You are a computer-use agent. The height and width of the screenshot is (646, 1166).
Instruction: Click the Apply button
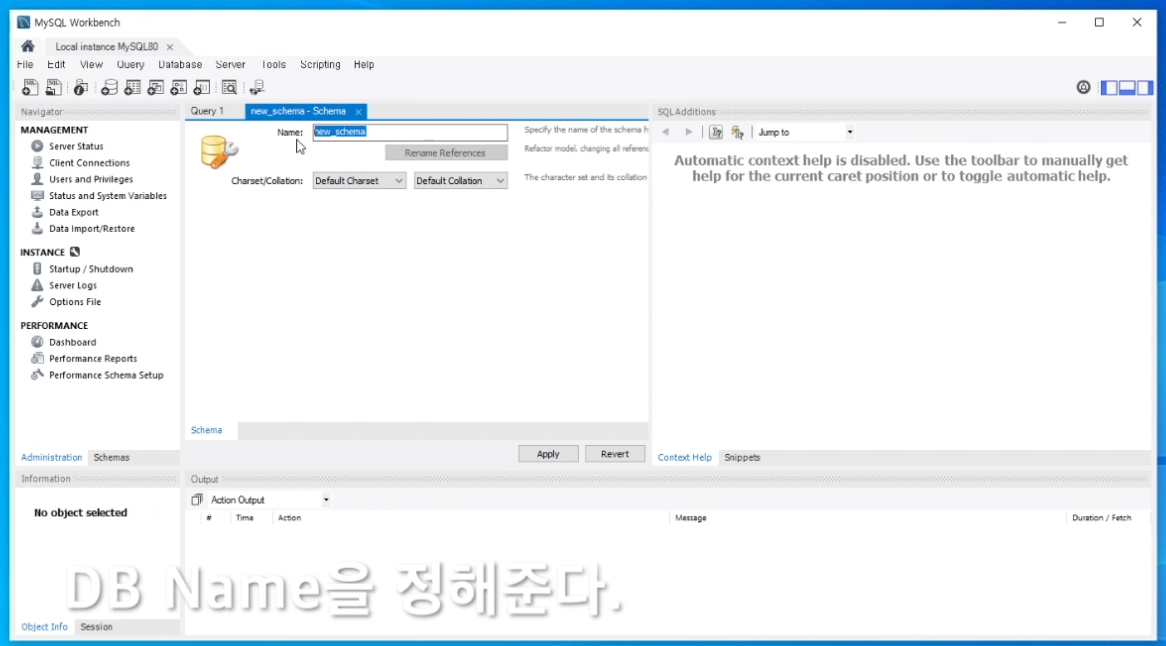548,454
